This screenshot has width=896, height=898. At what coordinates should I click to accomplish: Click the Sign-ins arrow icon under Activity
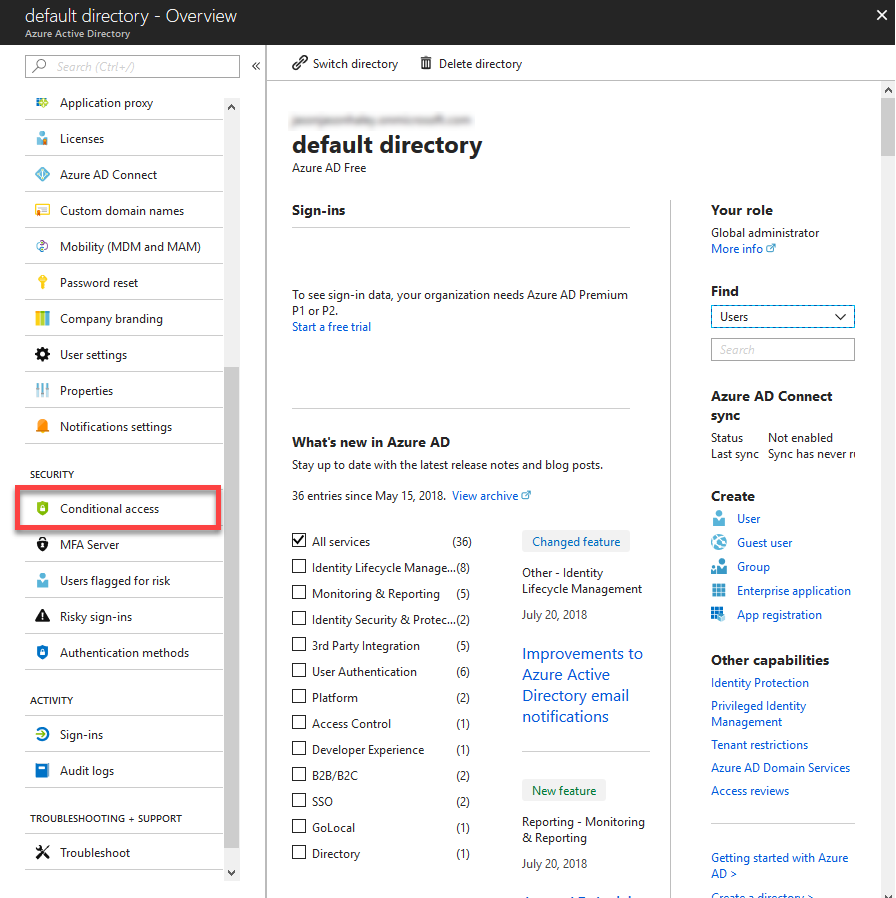point(42,734)
